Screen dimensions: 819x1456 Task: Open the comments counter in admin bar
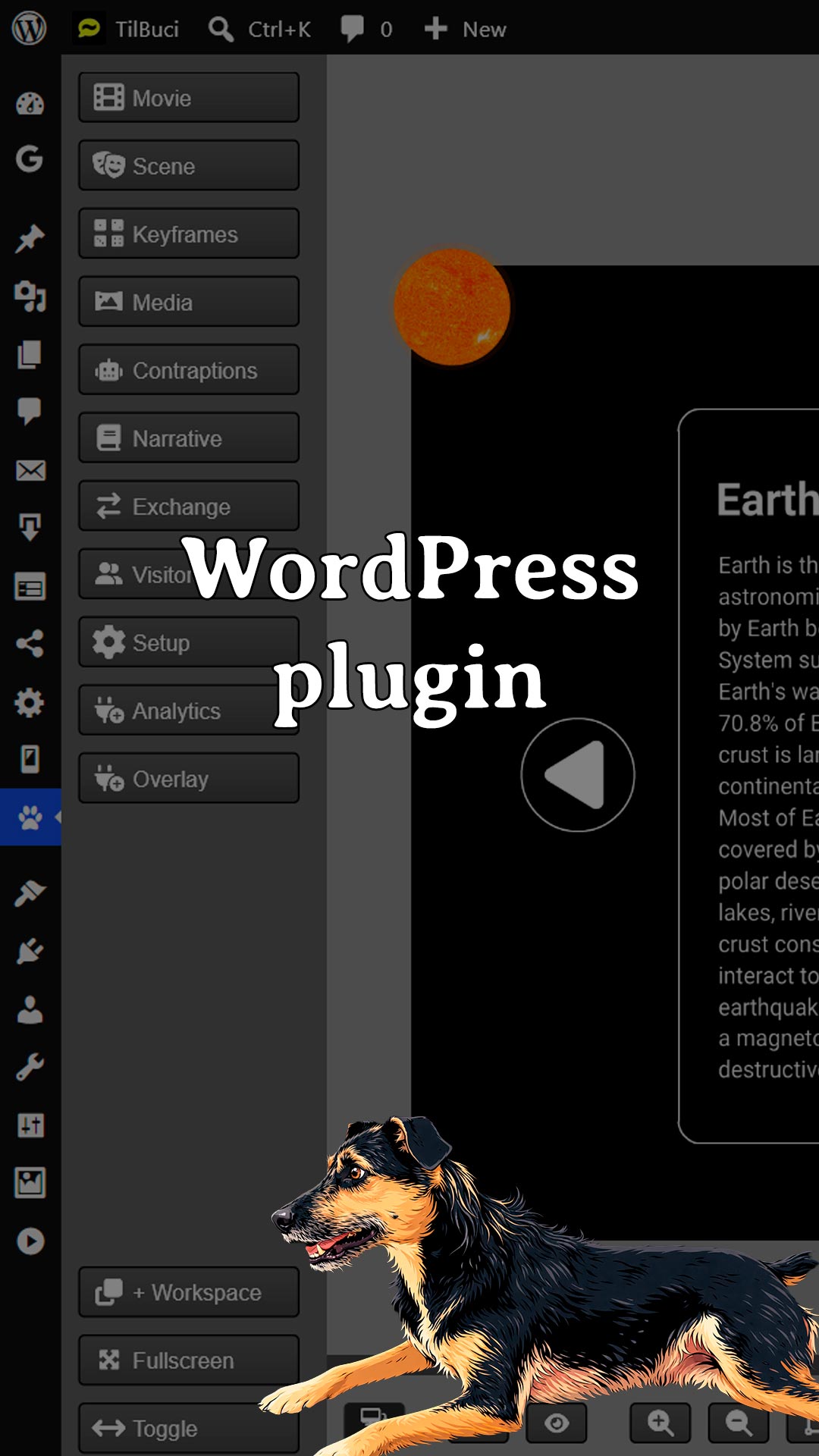pos(366,29)
